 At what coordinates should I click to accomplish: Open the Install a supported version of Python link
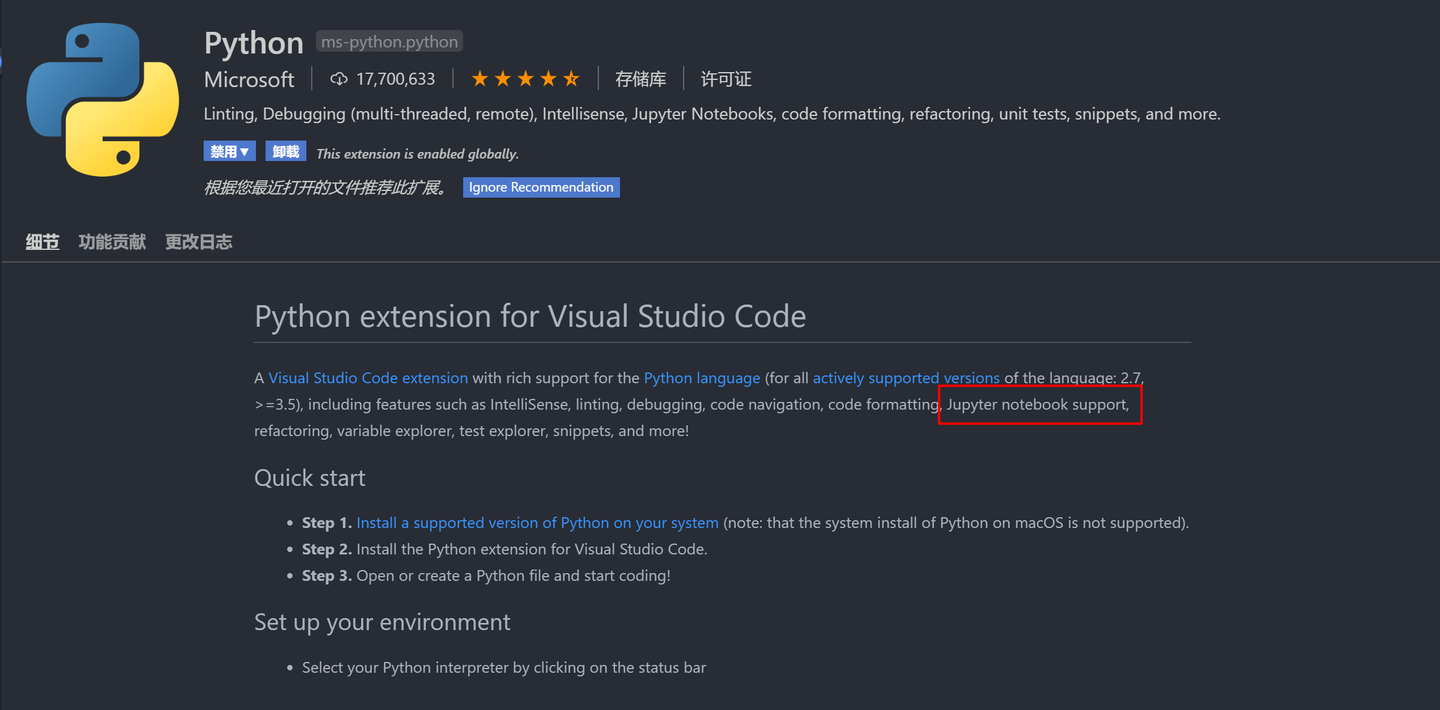(537, 523)
